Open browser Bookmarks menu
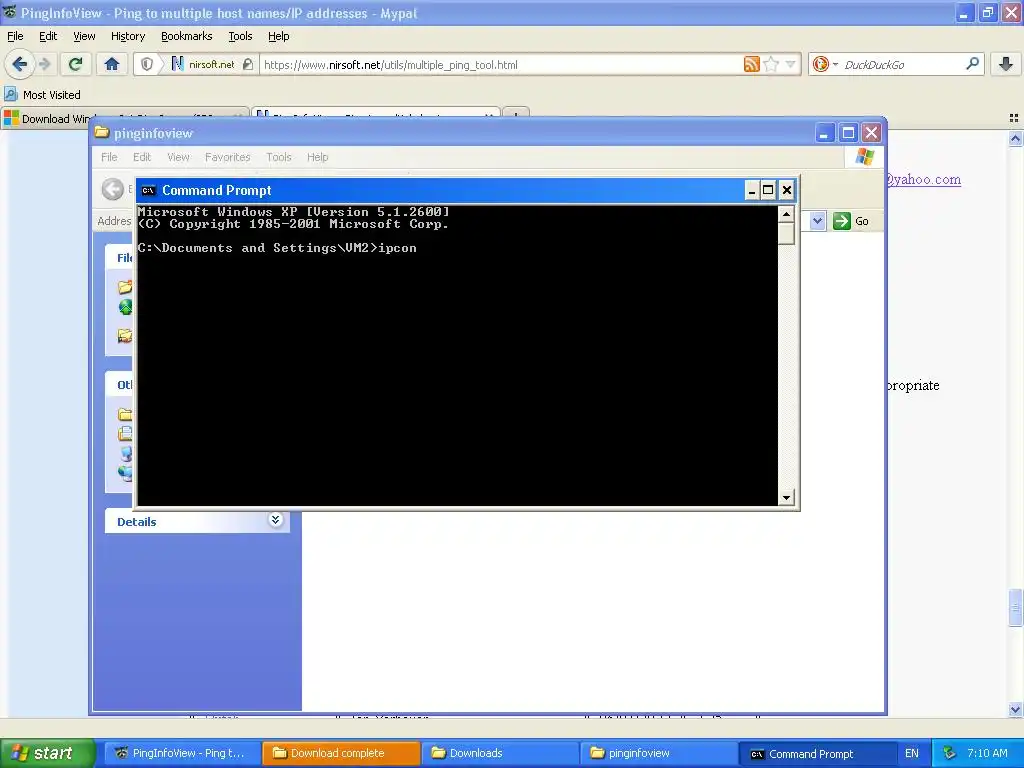 click(186, 36)
